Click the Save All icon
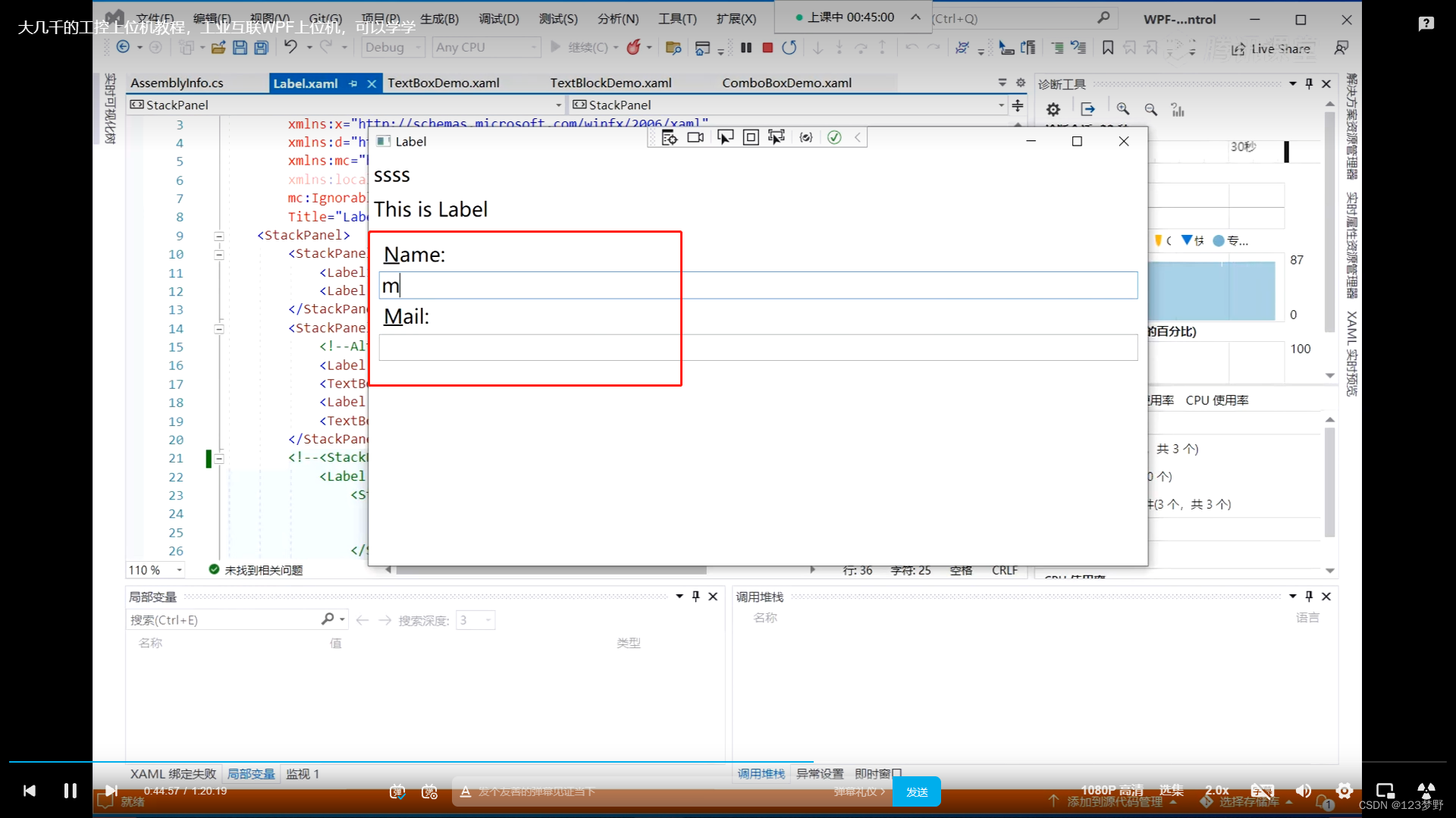 261,47
